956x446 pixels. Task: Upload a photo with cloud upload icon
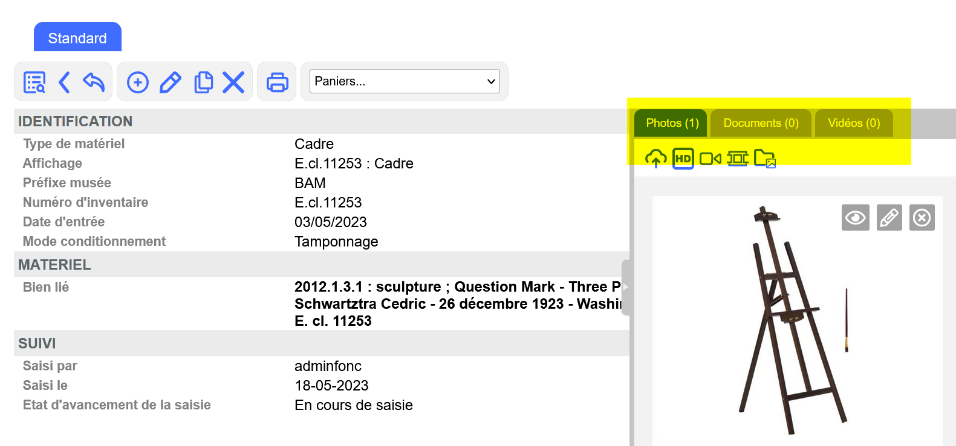tap(656, 158)
